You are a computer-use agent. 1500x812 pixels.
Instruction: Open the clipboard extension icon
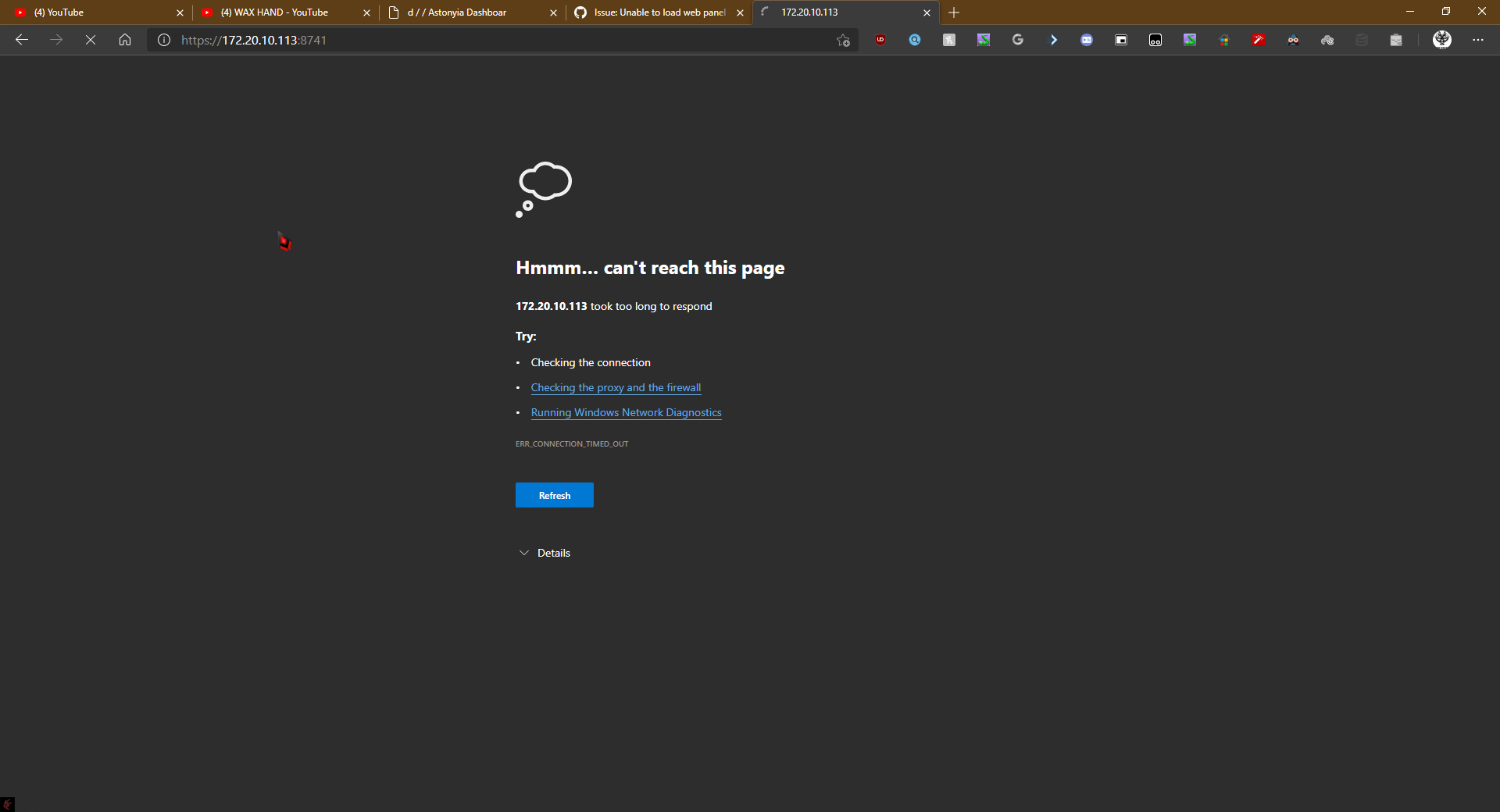(1396, 40)
